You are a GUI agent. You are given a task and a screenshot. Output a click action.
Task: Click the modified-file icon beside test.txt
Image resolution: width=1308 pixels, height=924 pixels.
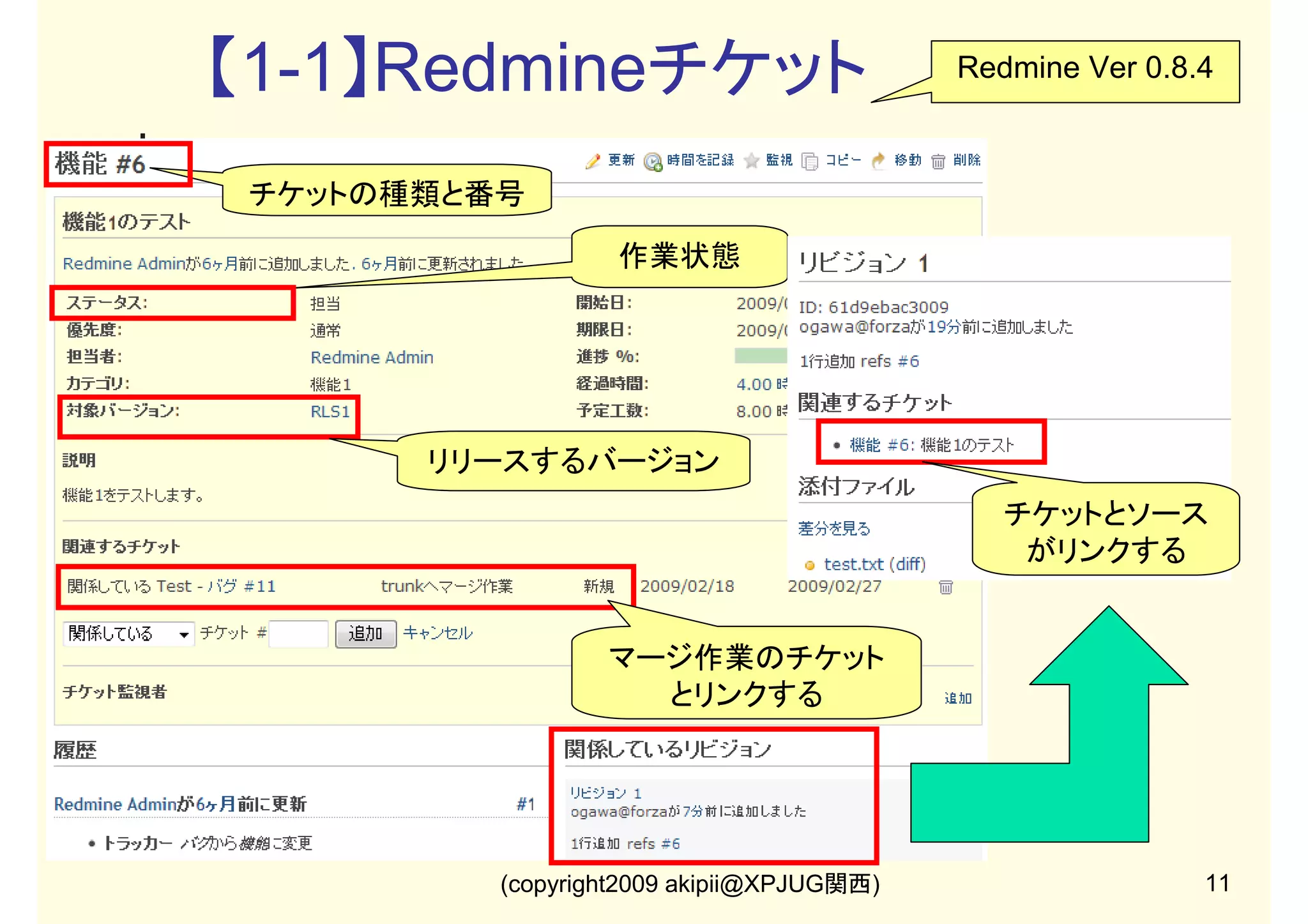coord(810,565)
